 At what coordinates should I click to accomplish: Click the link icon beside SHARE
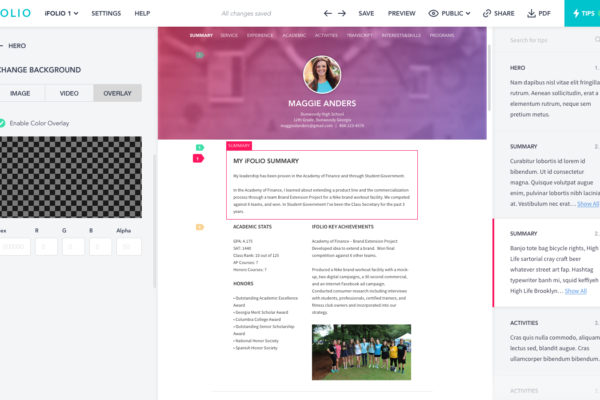pyautogui.click(x=487, y=13)
